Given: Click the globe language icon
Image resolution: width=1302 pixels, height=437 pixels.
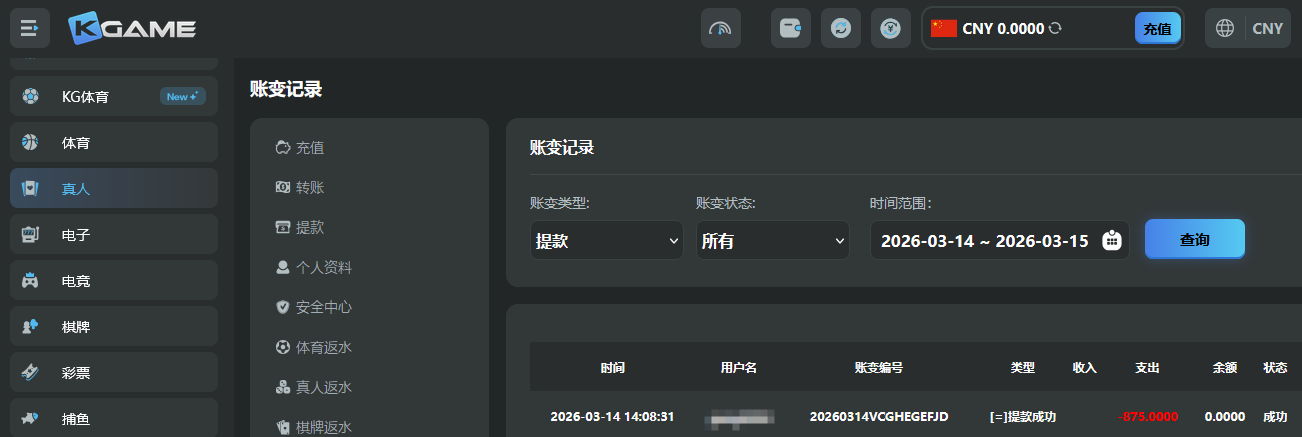Looking at the screenshot, I should 1224,28.
